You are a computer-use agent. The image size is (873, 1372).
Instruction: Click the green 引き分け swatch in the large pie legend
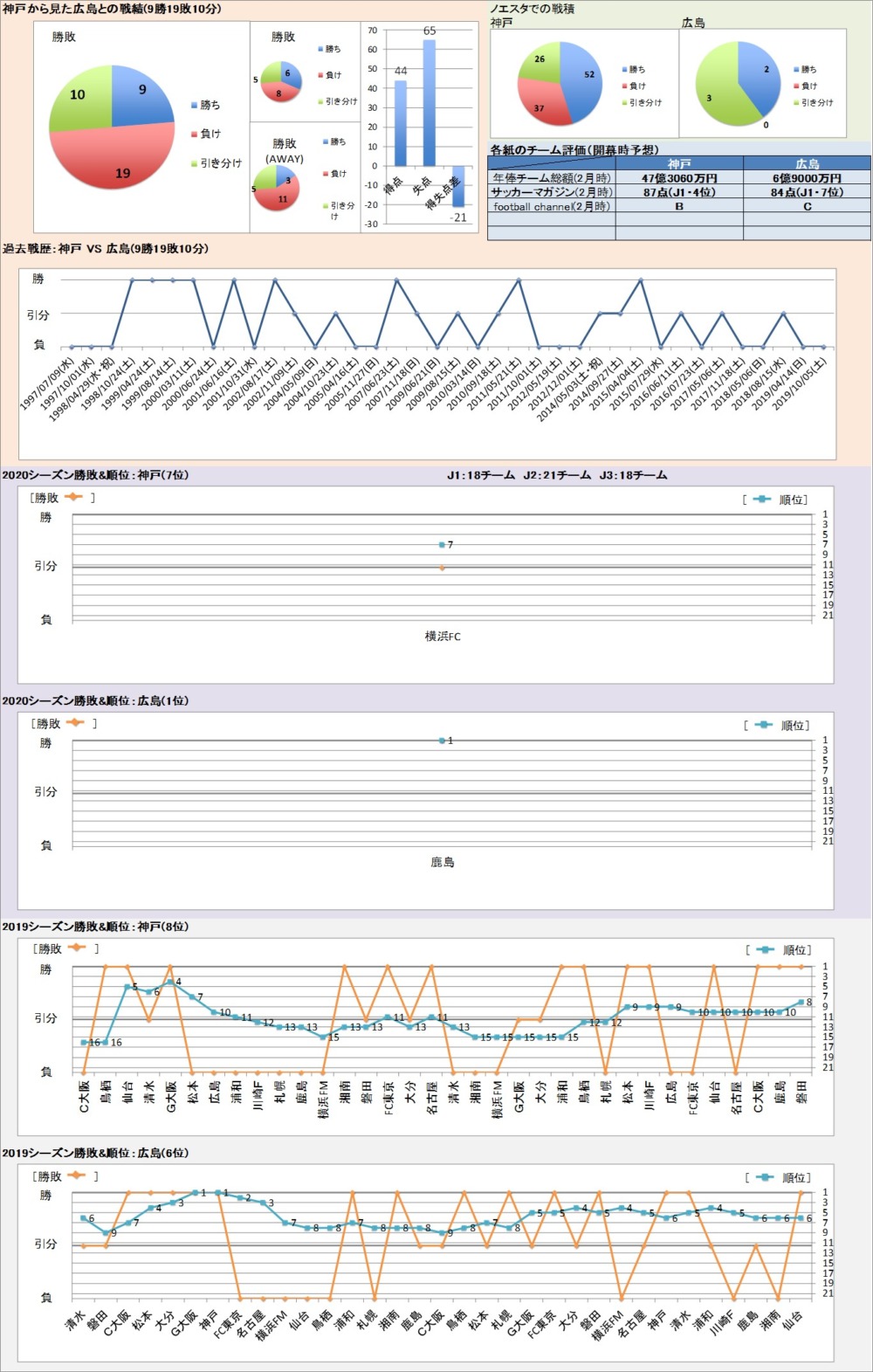pyautogui.click(x=194, y=163)
